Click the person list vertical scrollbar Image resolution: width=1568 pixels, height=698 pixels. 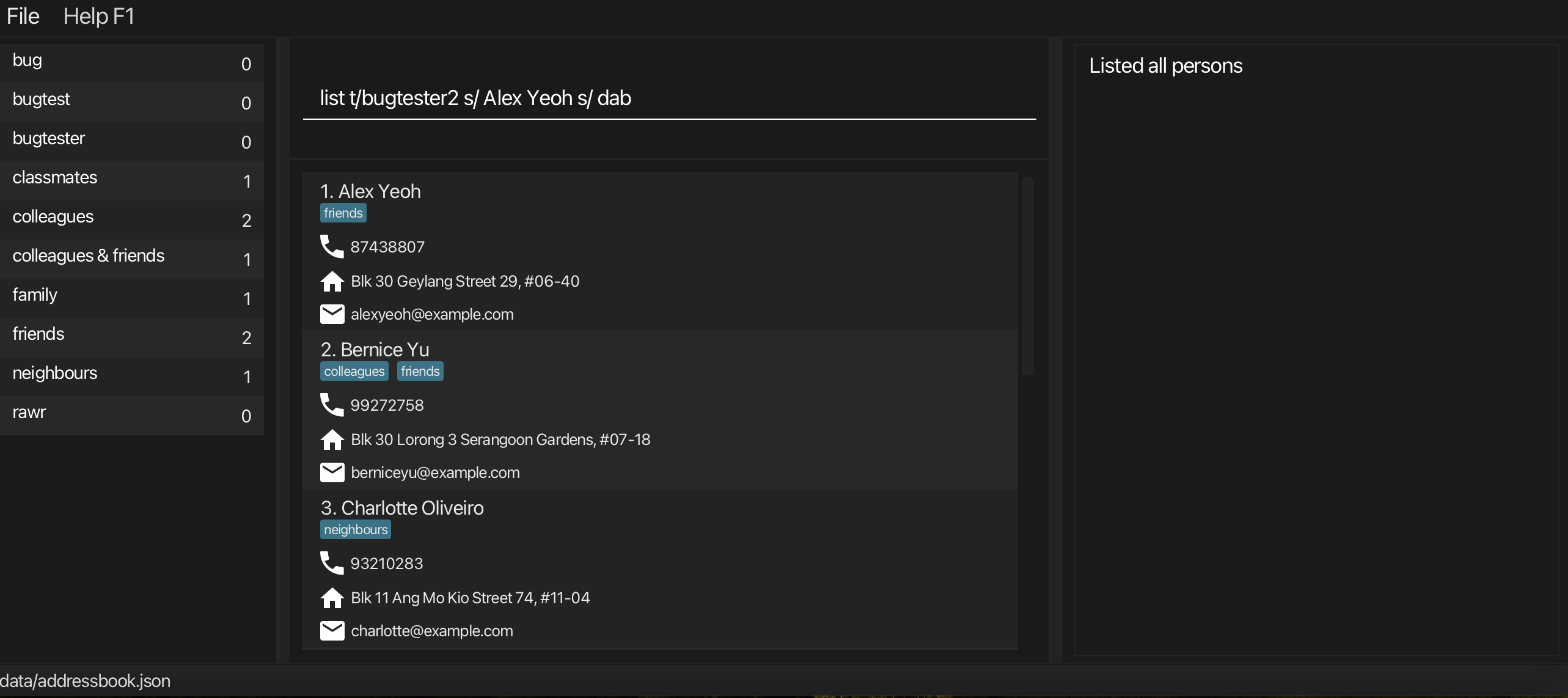1027,276
